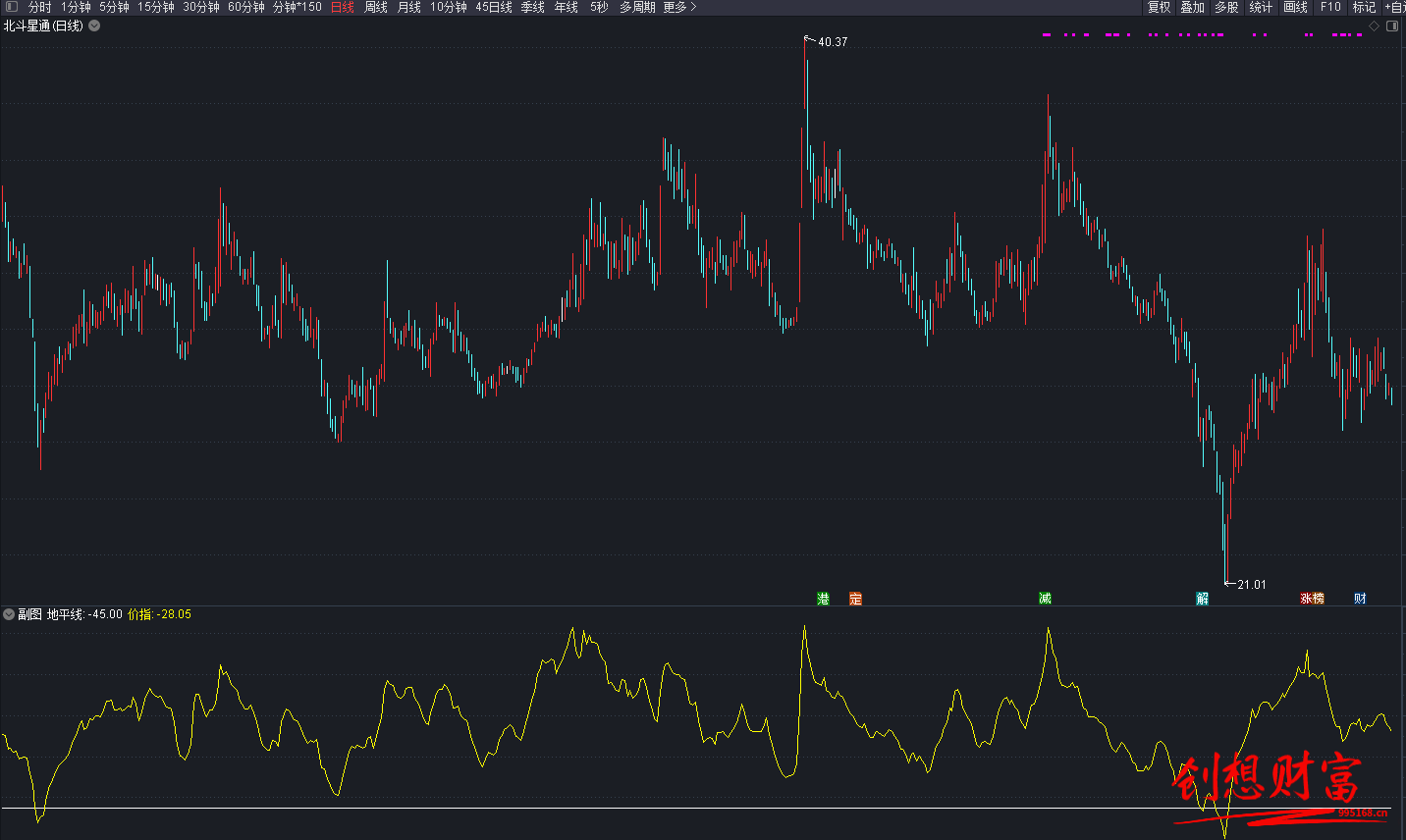Switch to 分时 intraday view

40,7
